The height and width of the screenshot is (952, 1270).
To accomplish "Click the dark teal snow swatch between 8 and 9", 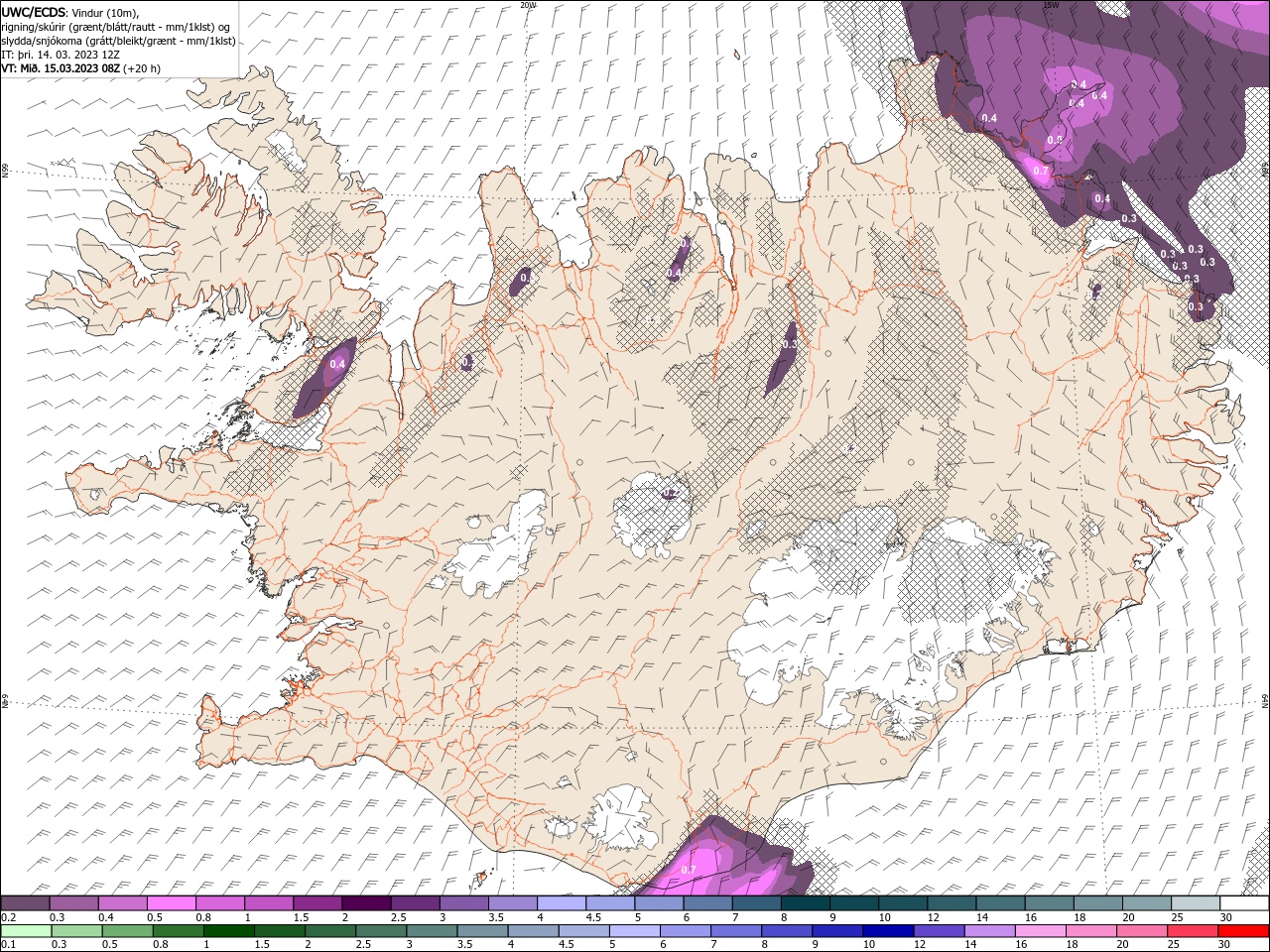I will [805, 903].
